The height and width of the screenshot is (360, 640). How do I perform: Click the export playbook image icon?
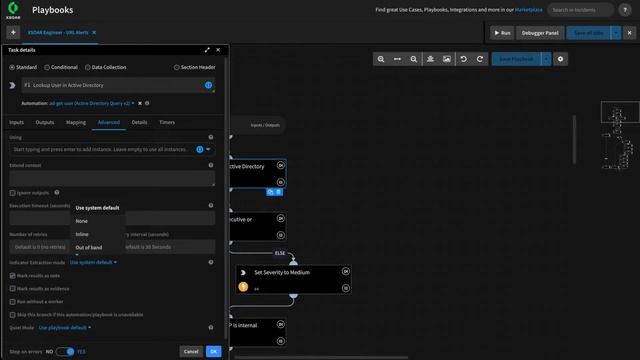click(447, 59)
